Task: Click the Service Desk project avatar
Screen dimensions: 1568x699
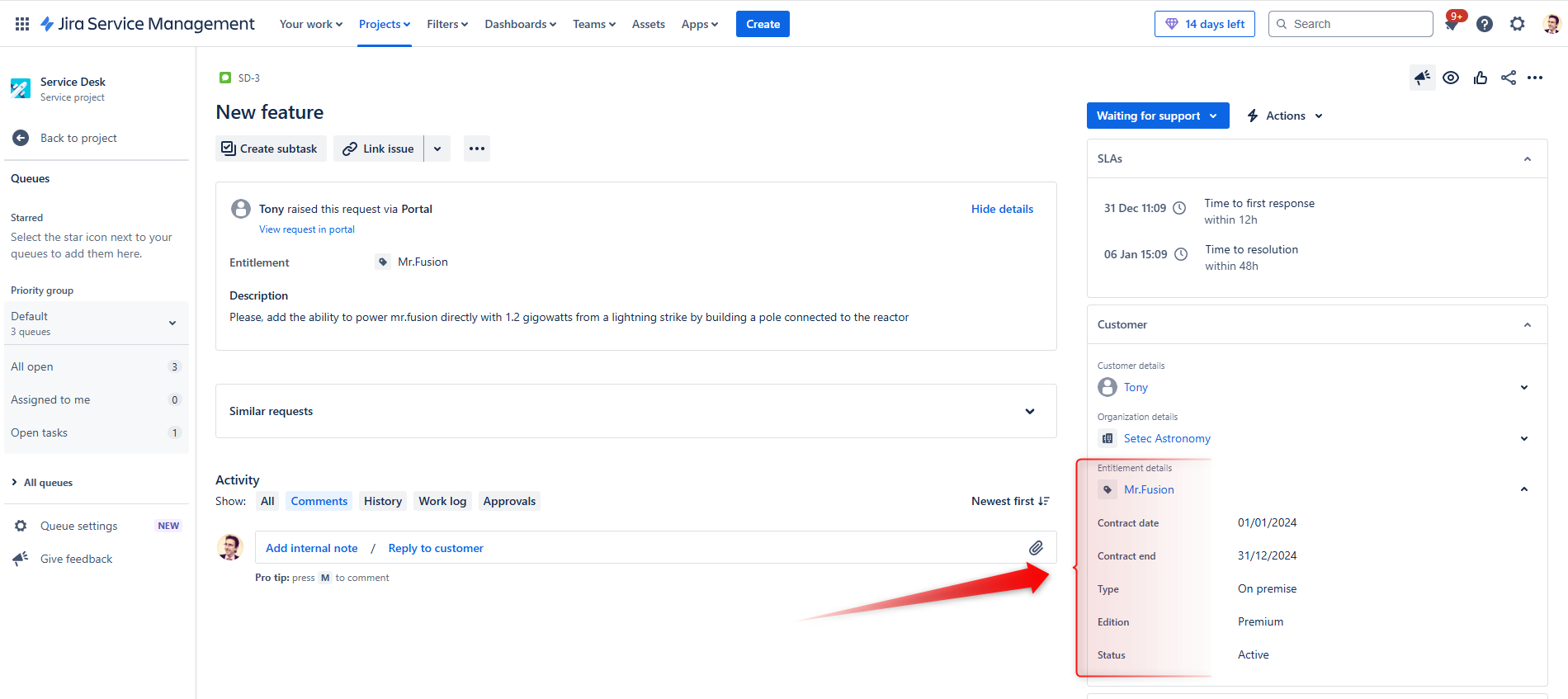Action: coord(21,88)
